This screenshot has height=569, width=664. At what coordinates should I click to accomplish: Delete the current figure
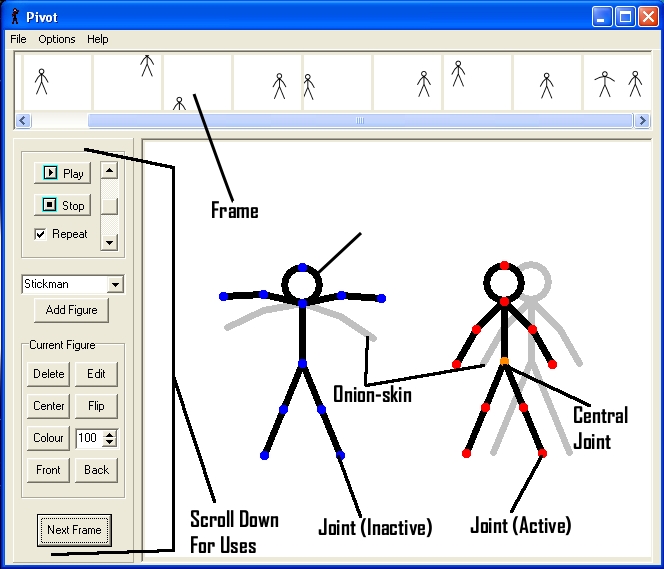pos(48,374)
